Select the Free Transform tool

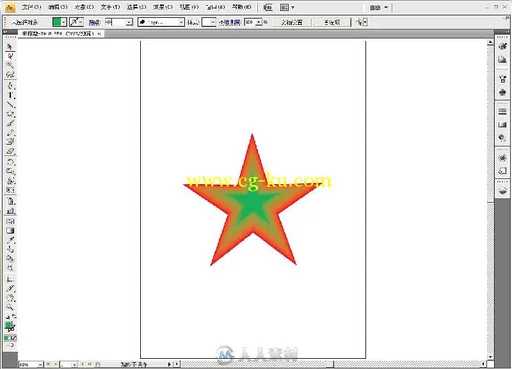(x=10, y=190)
